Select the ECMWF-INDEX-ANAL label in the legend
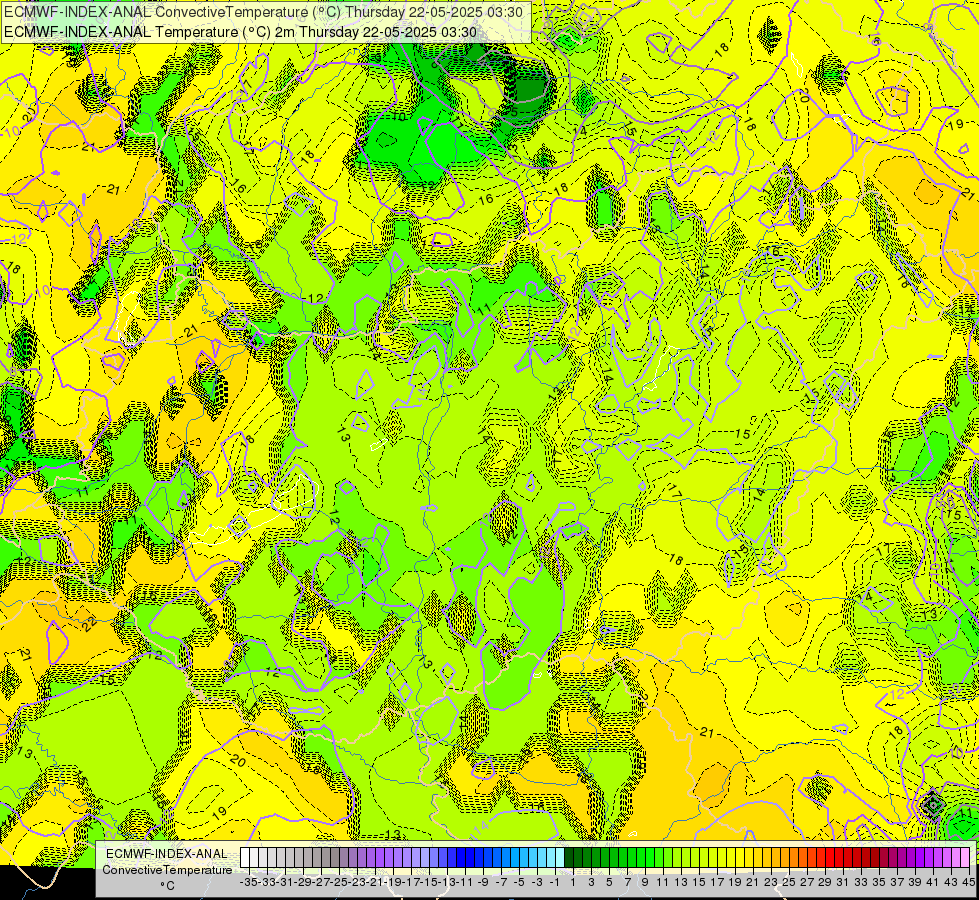 167,854
